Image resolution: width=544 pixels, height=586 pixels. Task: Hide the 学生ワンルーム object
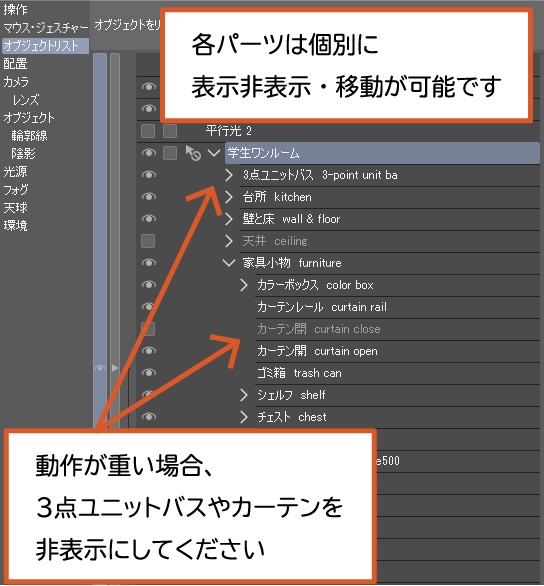pyautogui.click(x=149, y=152)
